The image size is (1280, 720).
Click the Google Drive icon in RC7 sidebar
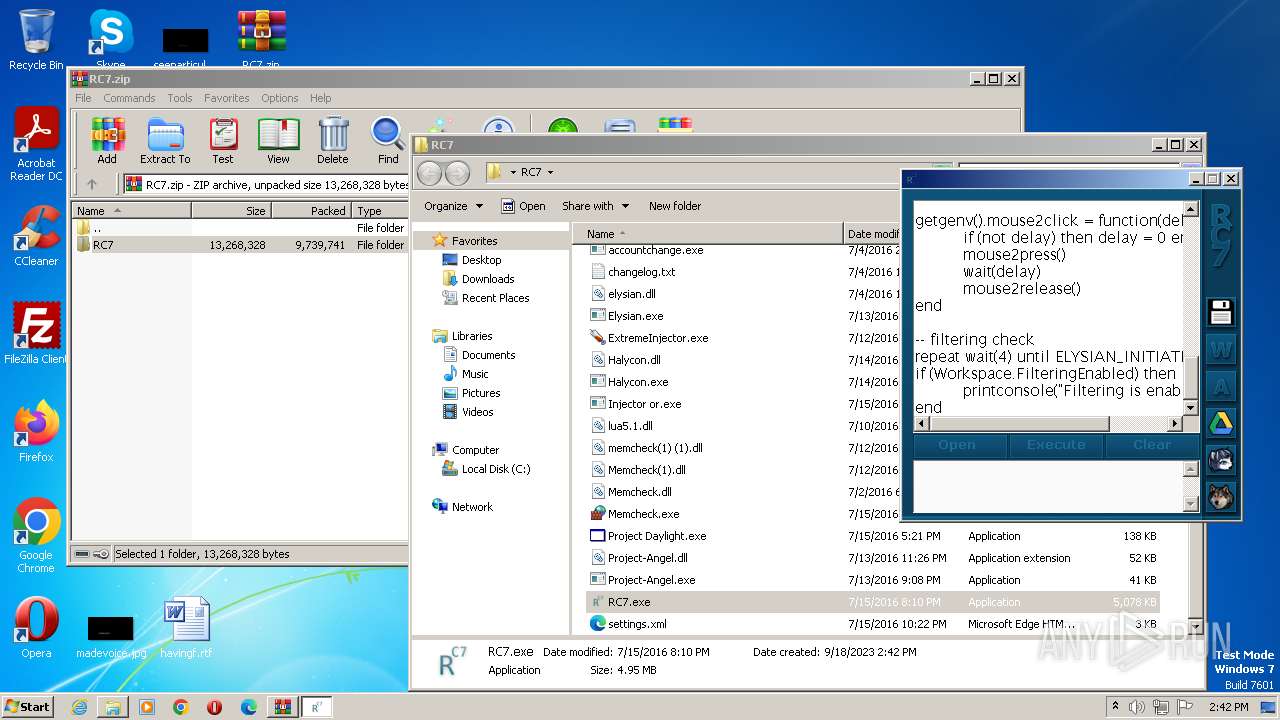(1220, 424)
